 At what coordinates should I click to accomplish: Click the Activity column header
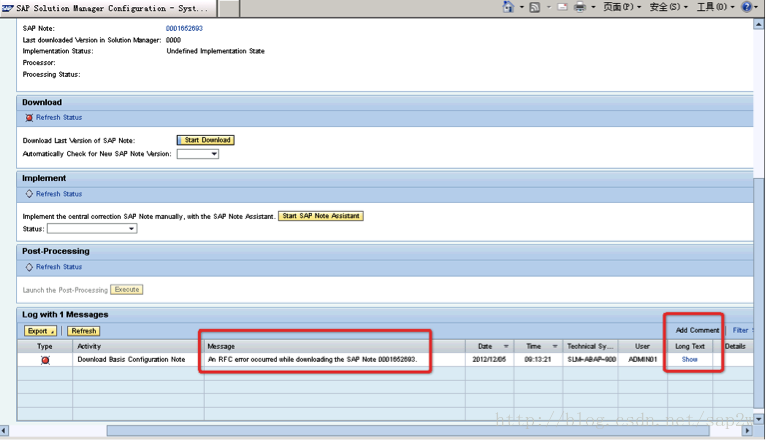point(138,346)
